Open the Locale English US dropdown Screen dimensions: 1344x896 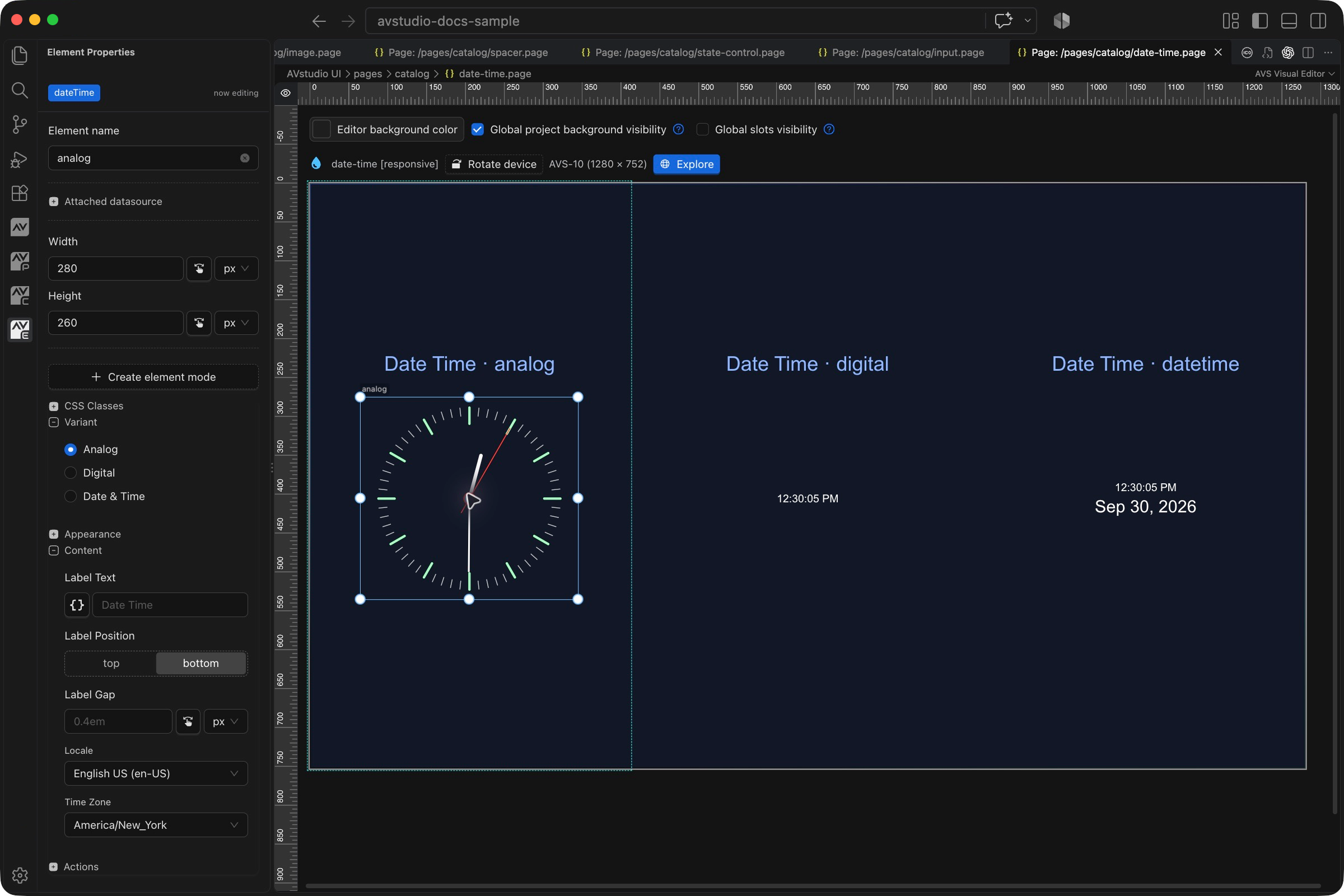156,774
